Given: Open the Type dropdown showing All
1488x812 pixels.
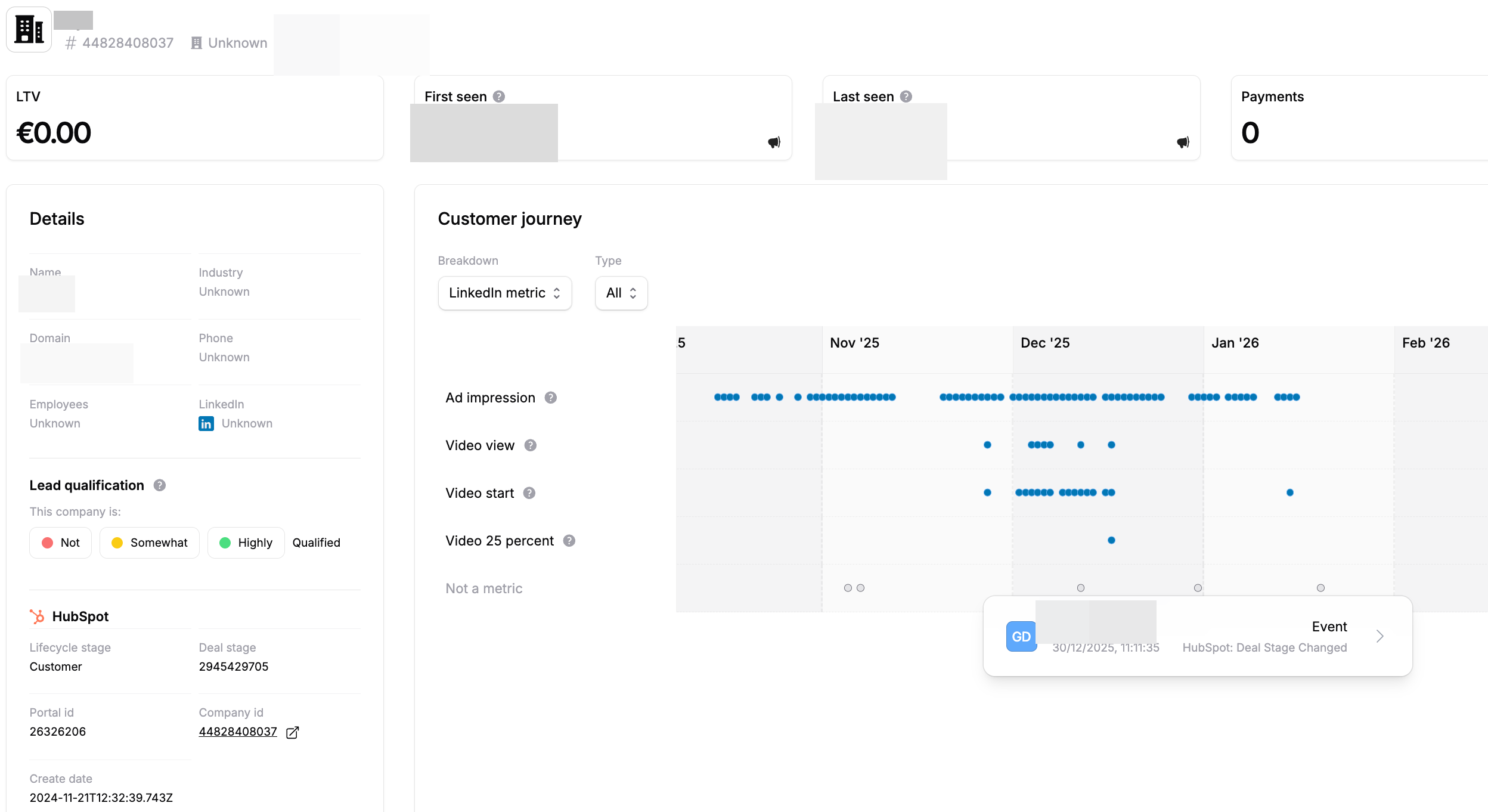Looking at the screenshot, I should coord(621,293).
